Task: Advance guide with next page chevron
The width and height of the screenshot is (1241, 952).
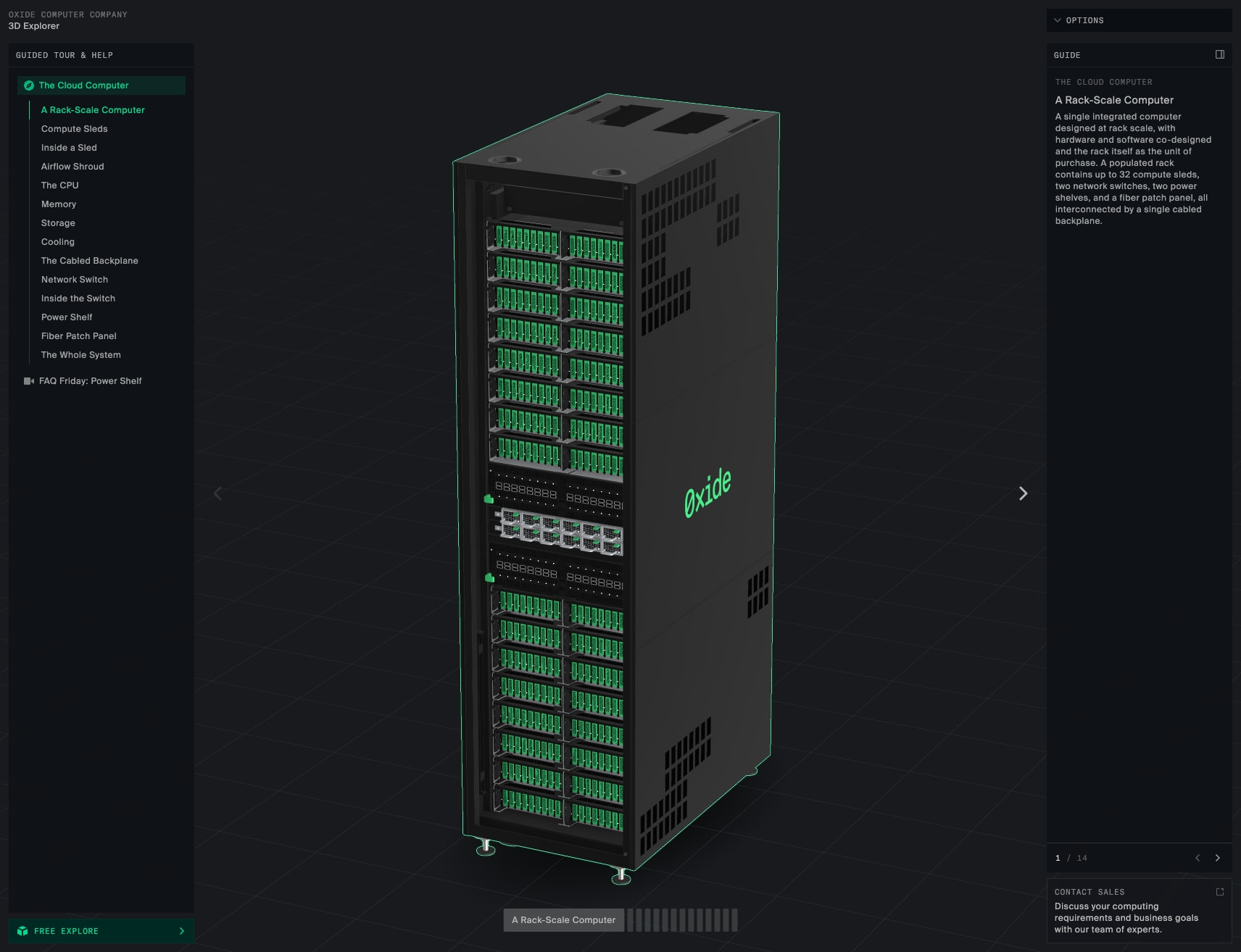Action: pos(1217,858)
